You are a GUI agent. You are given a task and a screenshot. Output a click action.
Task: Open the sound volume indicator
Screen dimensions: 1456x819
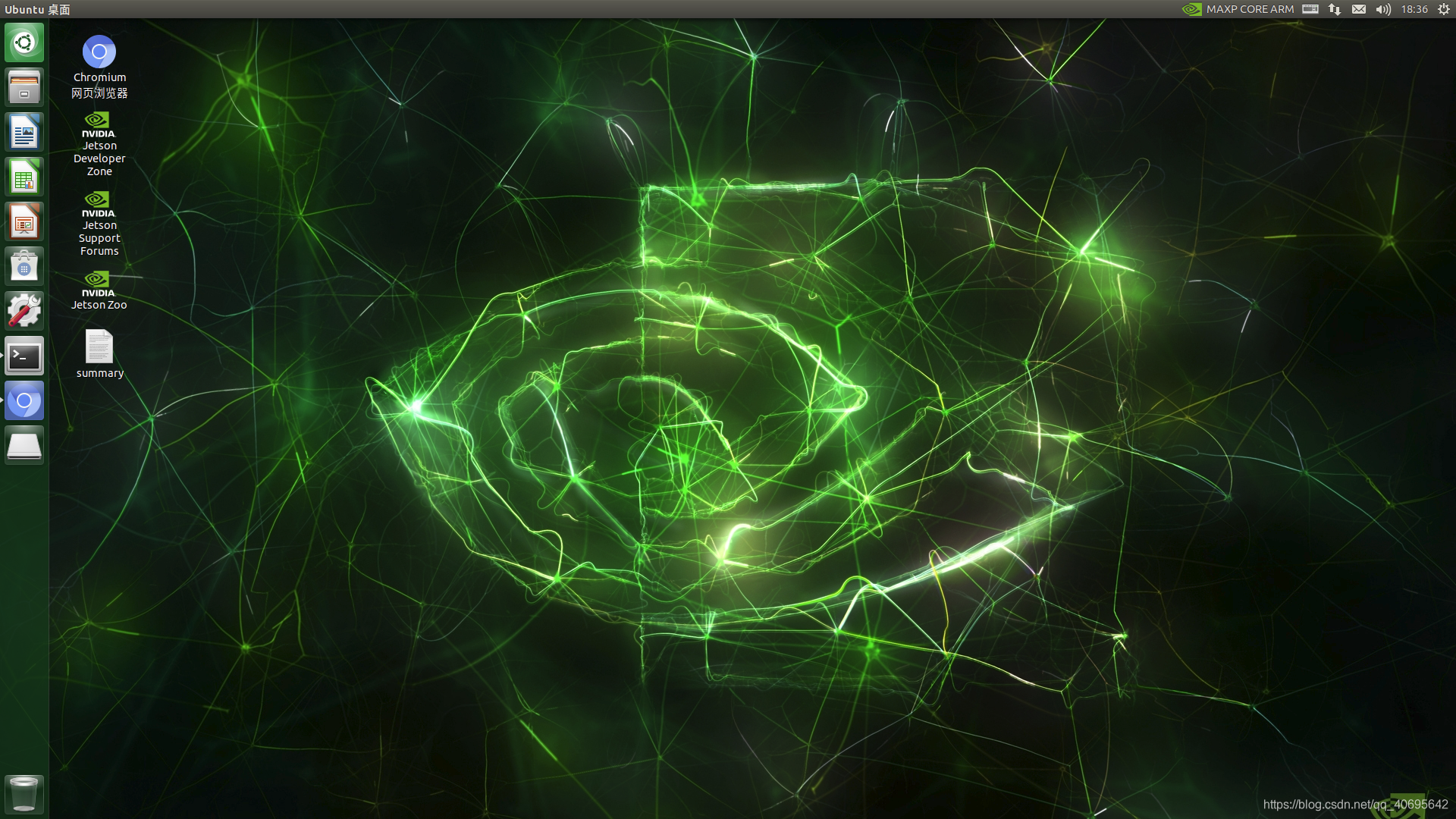click(1383, 9)
